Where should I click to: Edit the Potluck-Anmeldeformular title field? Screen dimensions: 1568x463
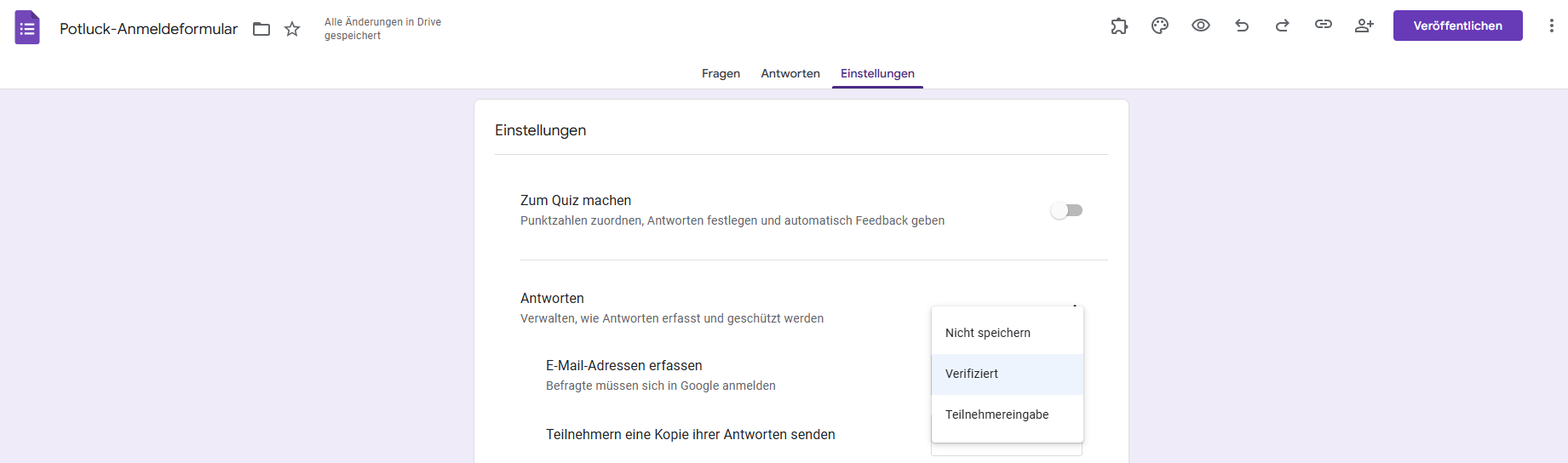click(148, 29)
